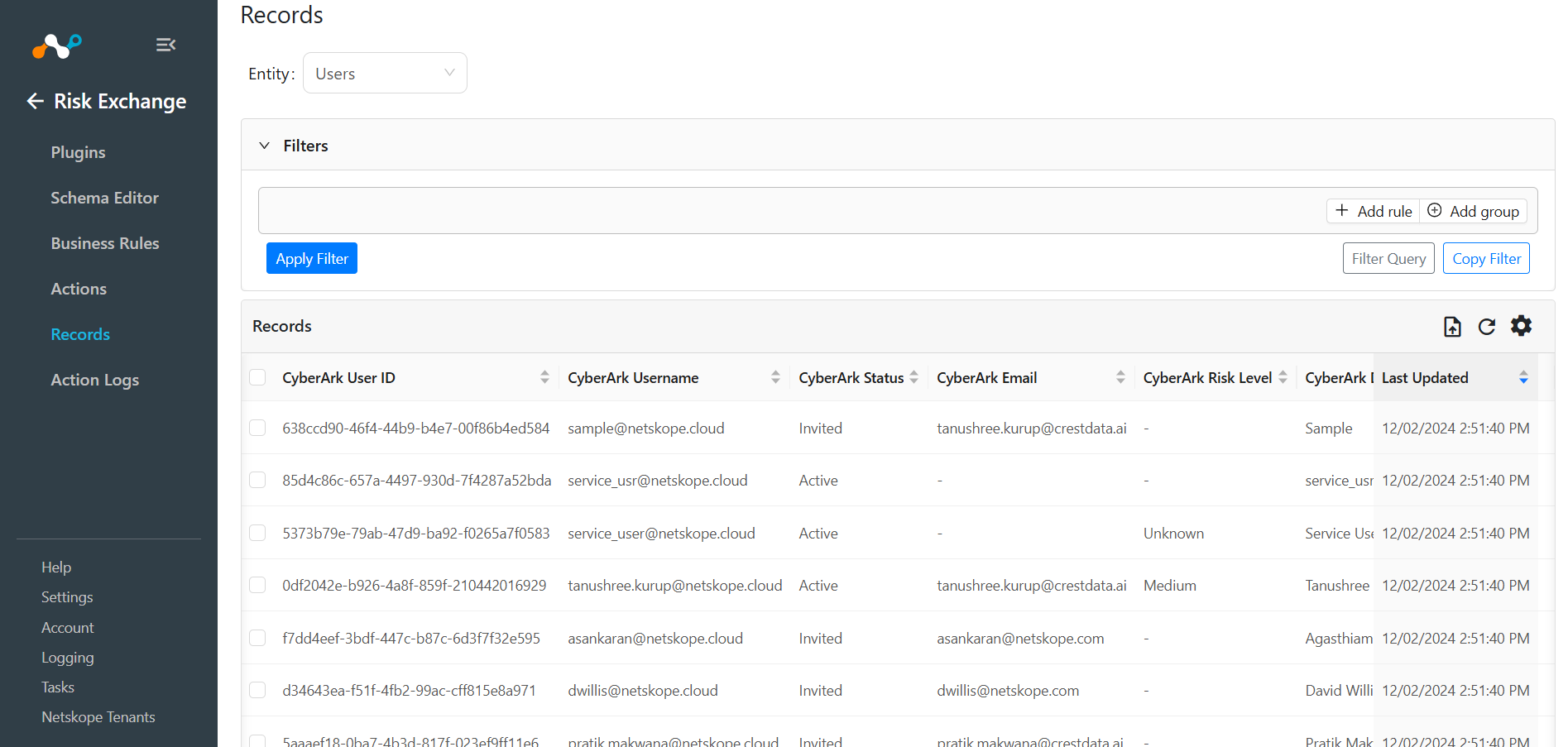Select row with service_user@netskope.cloud

coord(257,533)
